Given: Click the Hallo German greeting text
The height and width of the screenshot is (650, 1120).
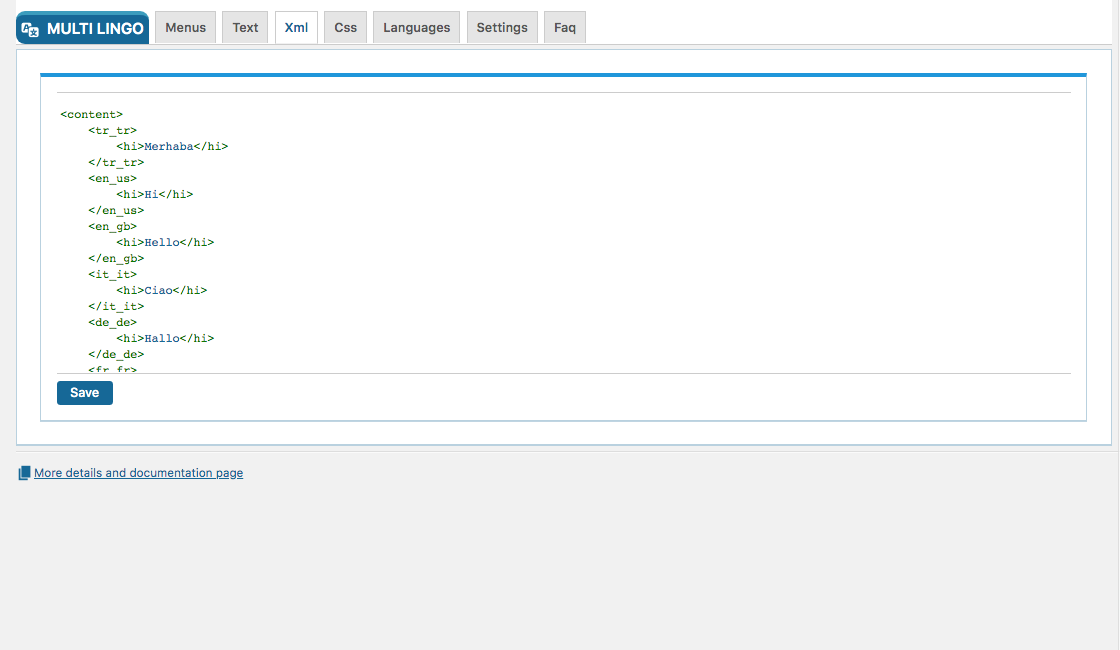Looking at the screenshot, I should [164, 338].
